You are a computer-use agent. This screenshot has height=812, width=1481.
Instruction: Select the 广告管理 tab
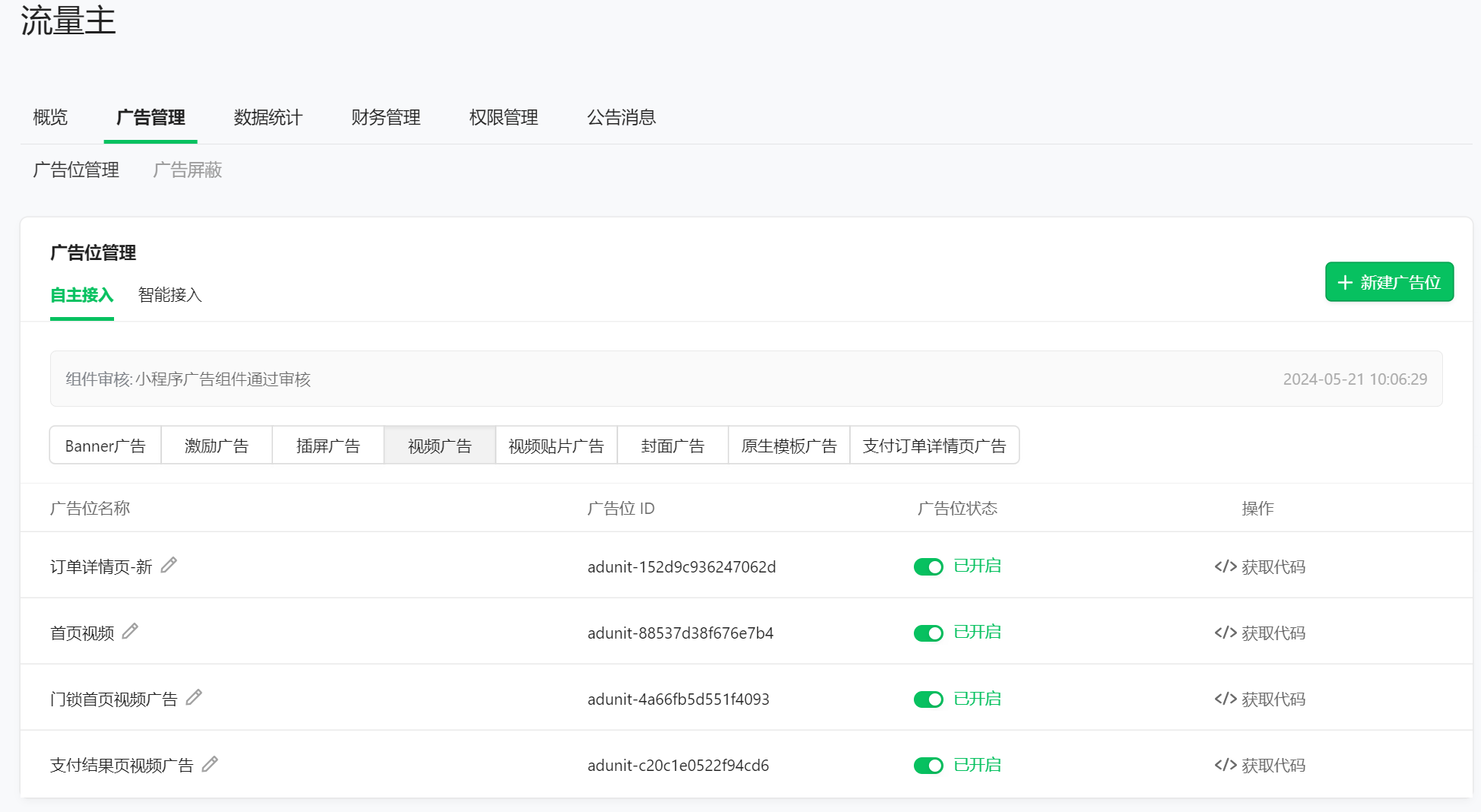point(151,117)
